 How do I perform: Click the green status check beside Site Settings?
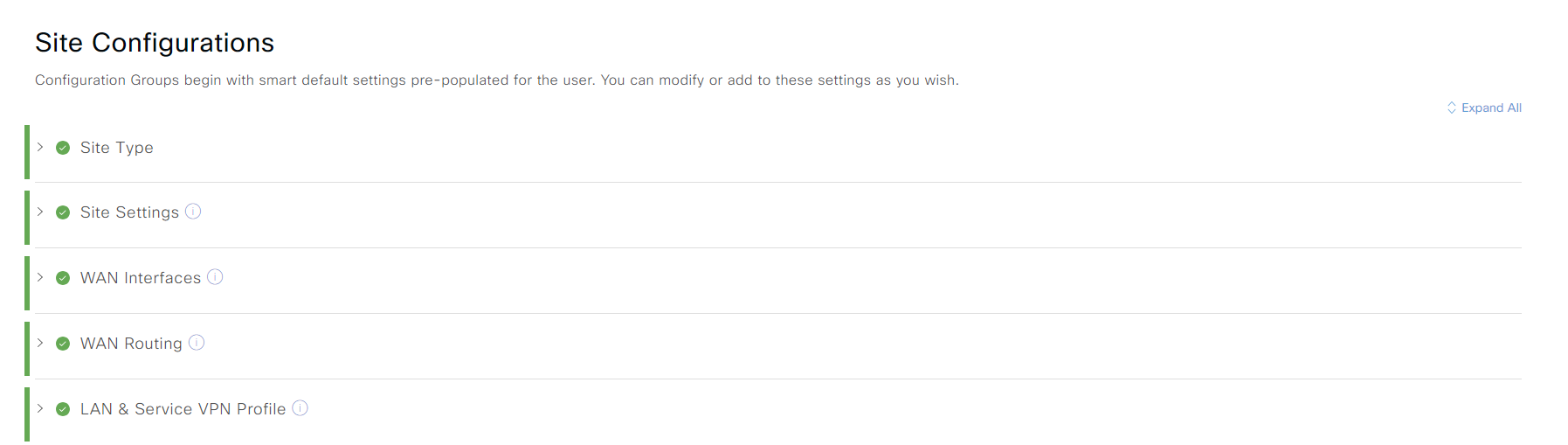[63, 212]
